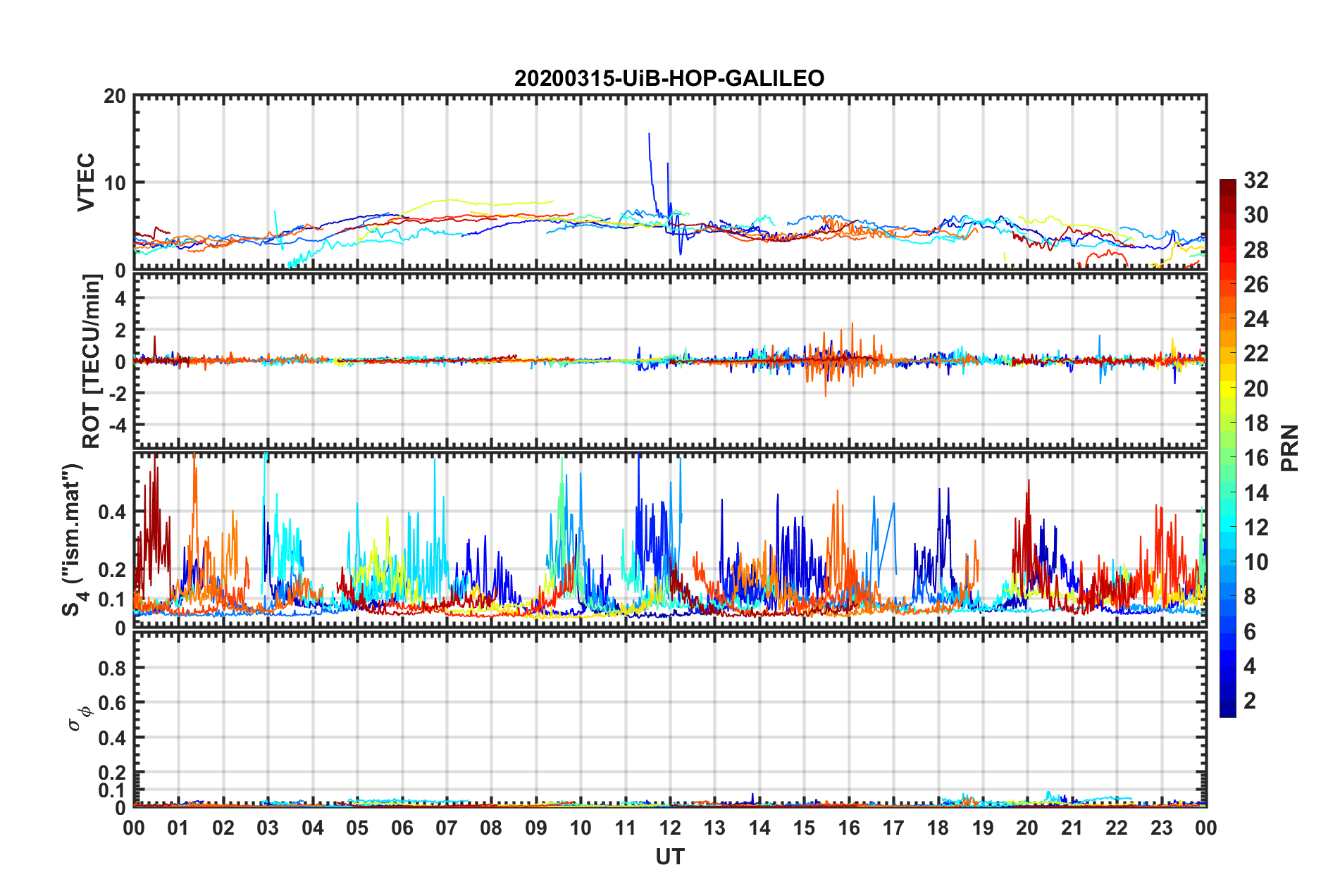This screenshot has height=896, width=1340.
Task: Click UT axis tick label 13
Action: point(714,828)
